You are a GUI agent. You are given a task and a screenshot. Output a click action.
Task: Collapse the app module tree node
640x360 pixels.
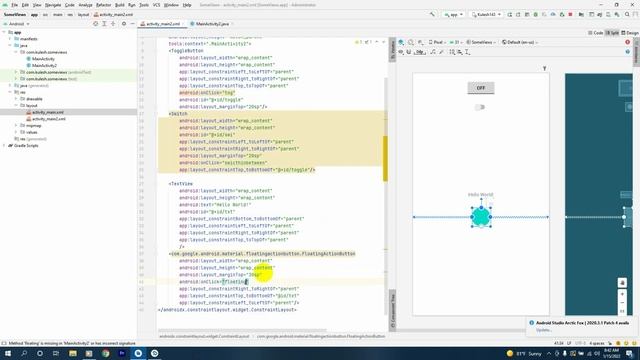(x=4, y=32)
